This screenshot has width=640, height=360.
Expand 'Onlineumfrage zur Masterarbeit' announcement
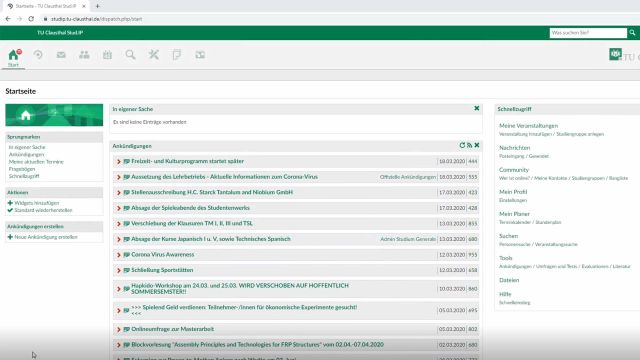119,329
